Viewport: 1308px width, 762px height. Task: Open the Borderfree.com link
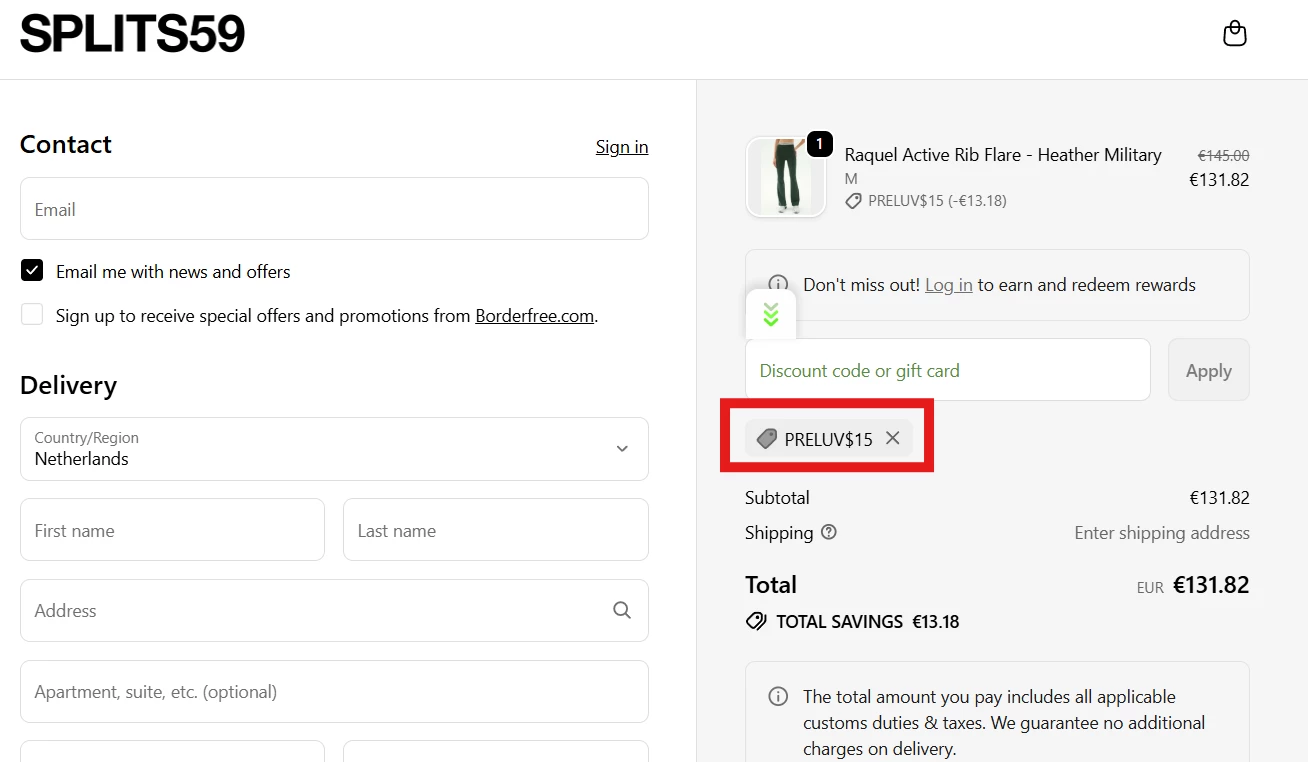pyautogui.click(x=534, y=316)
